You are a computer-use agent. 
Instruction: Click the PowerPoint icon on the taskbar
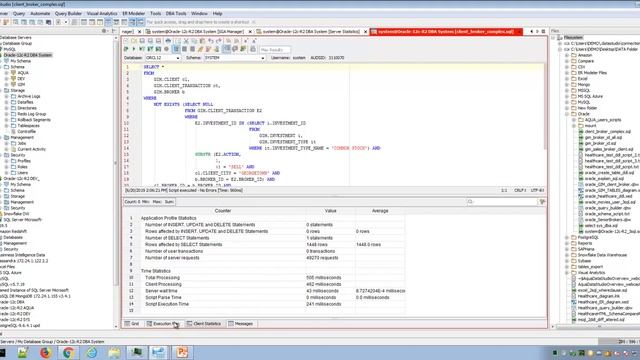[x=182, y=352]
